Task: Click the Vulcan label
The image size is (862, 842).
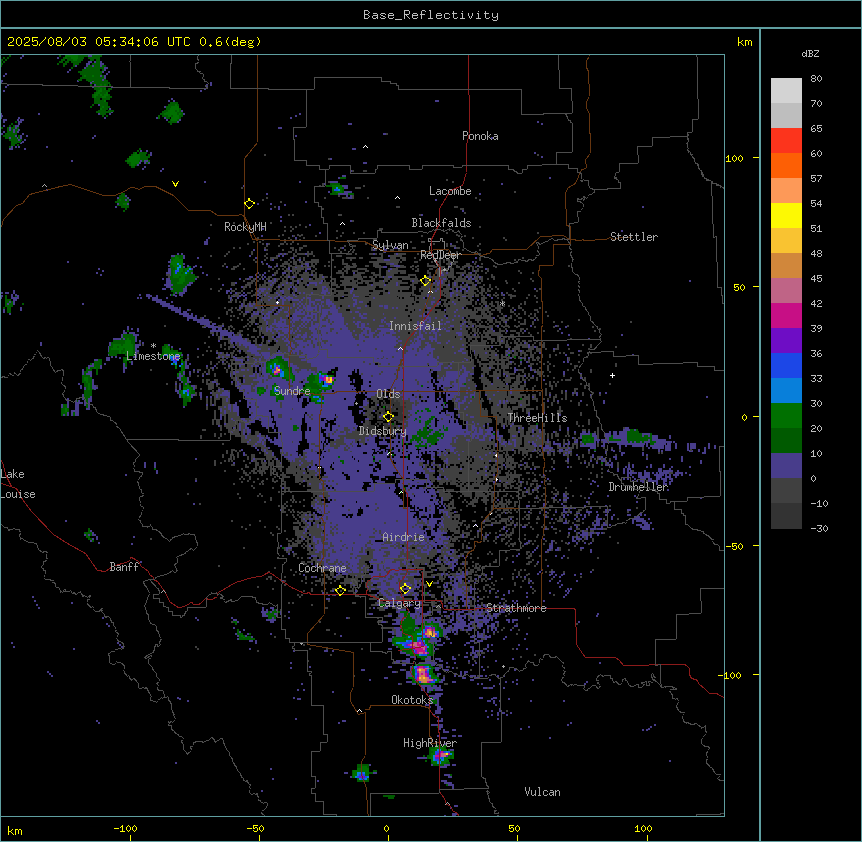Action: click(542, 792)
